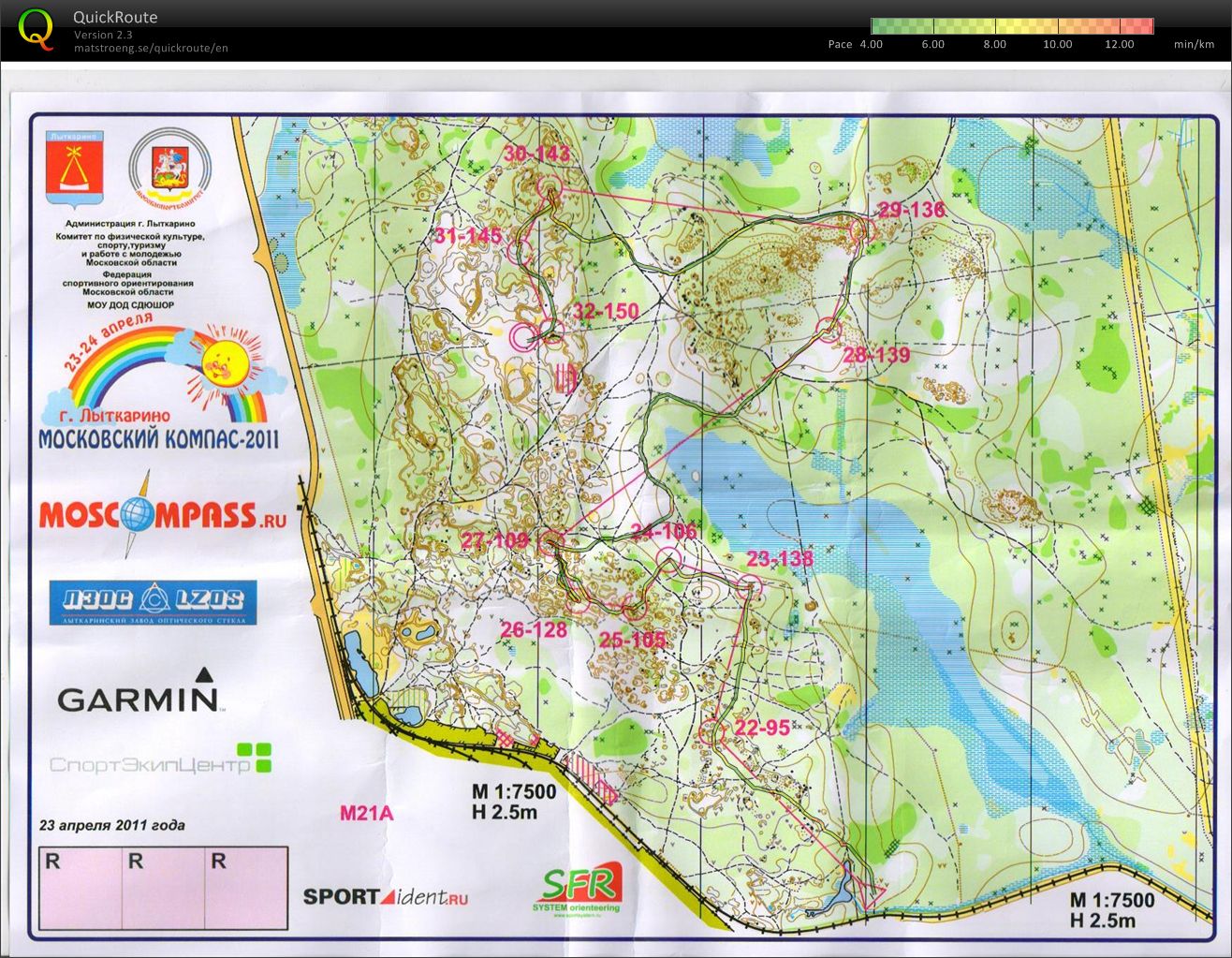
Task: Click the date text 23 апреля 2011 года
Action: pos(112,825)
